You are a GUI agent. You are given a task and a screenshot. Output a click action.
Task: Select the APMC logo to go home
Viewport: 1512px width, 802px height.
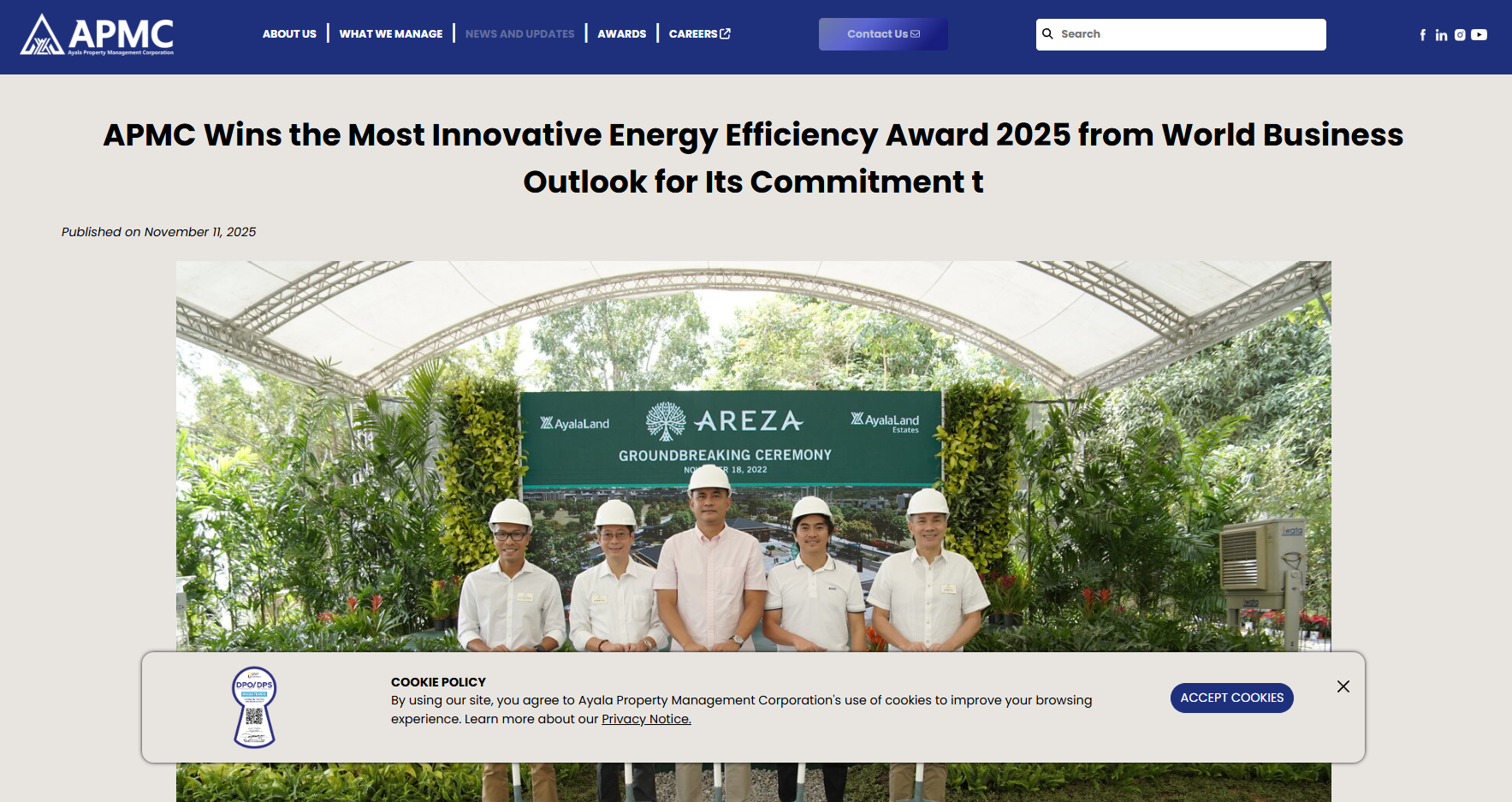(x=97, y=36)
